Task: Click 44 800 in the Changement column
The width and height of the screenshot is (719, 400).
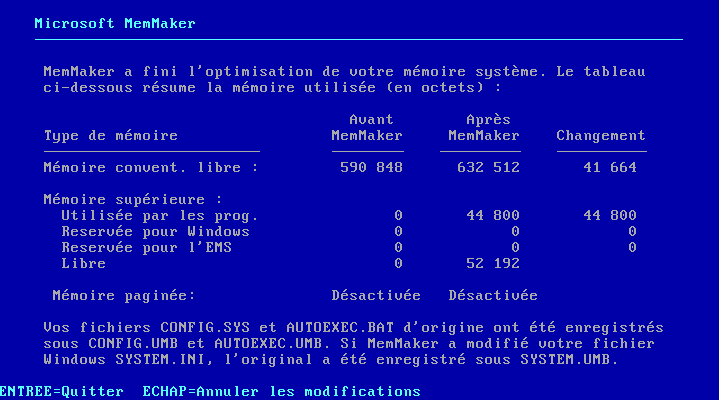Action: 610,216
